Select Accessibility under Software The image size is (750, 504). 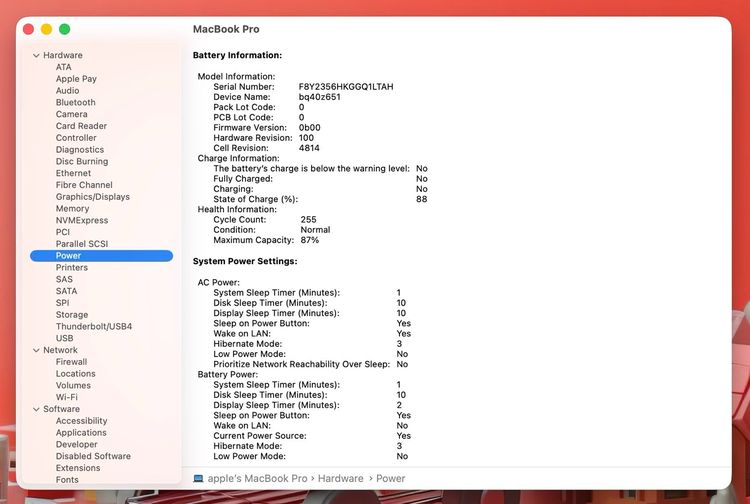coord(81,421)
